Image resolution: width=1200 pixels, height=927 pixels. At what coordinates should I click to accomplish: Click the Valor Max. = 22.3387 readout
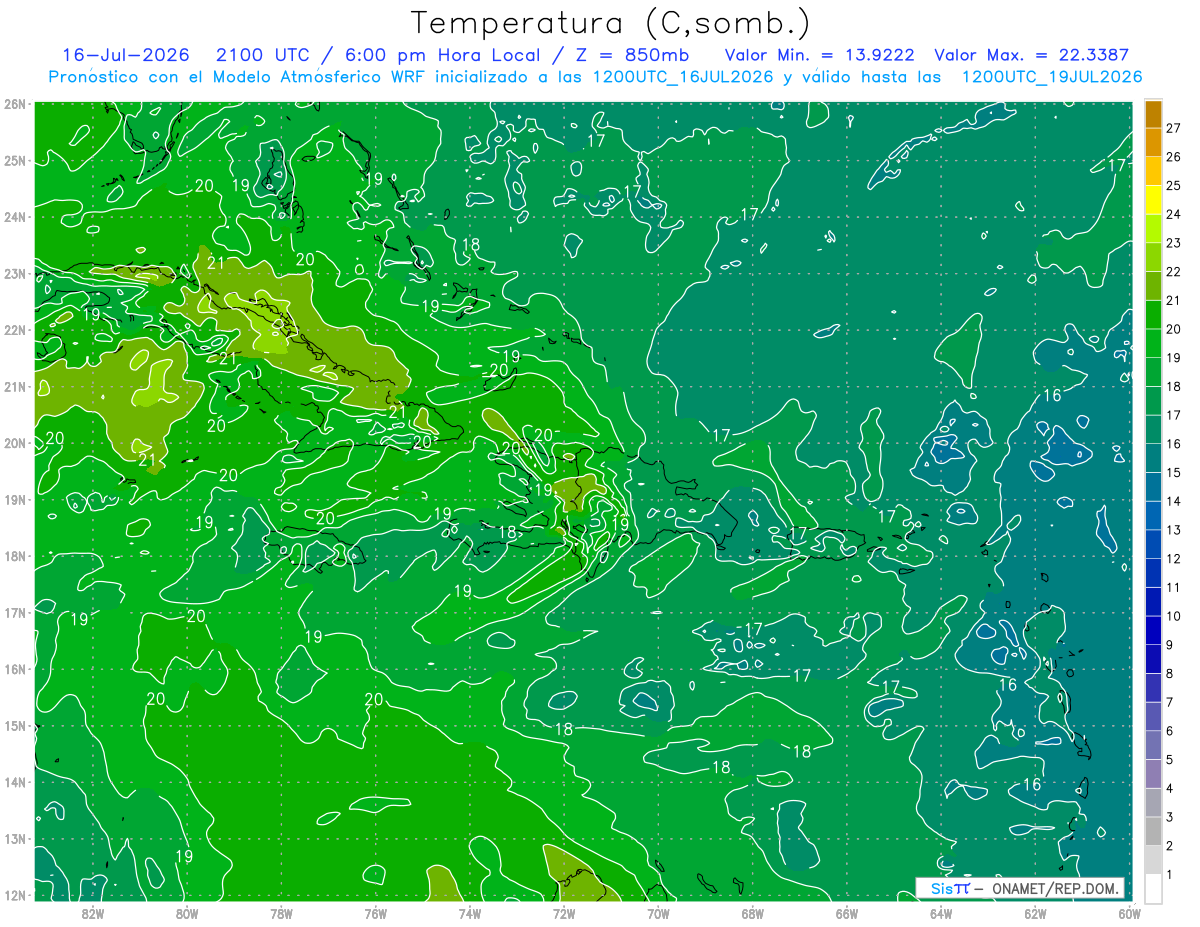(x=1032, y=56)
